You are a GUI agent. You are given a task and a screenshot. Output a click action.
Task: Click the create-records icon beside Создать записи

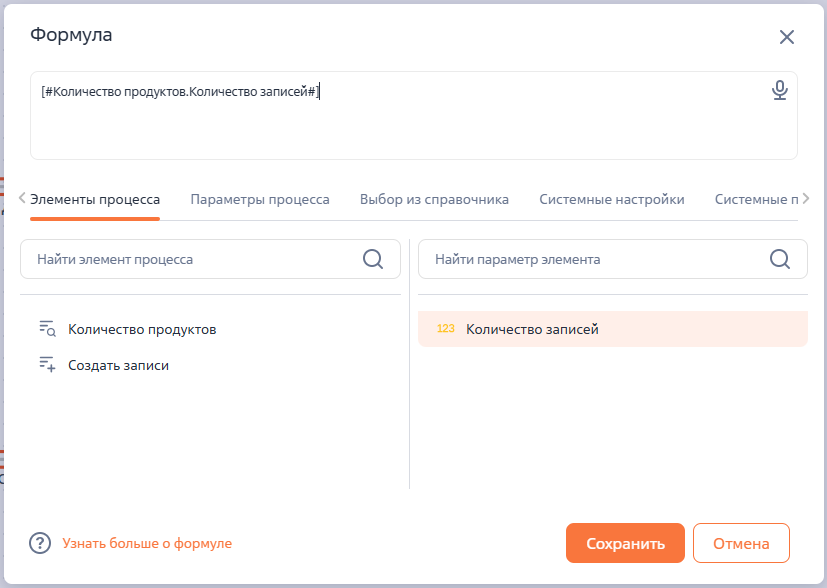click(x=43, y=364)
